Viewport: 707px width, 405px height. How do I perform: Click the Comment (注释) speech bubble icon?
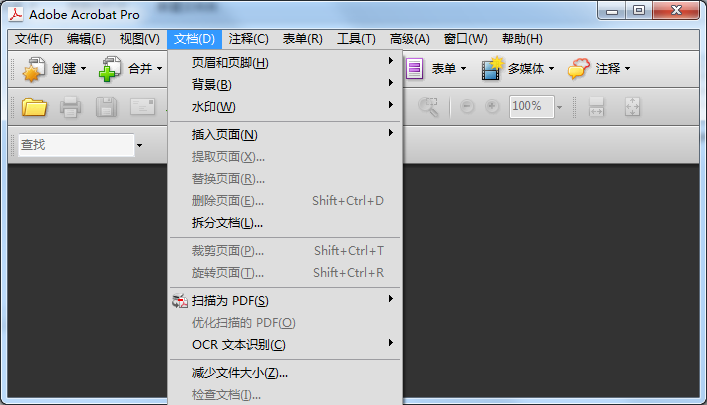pos(579,69)
